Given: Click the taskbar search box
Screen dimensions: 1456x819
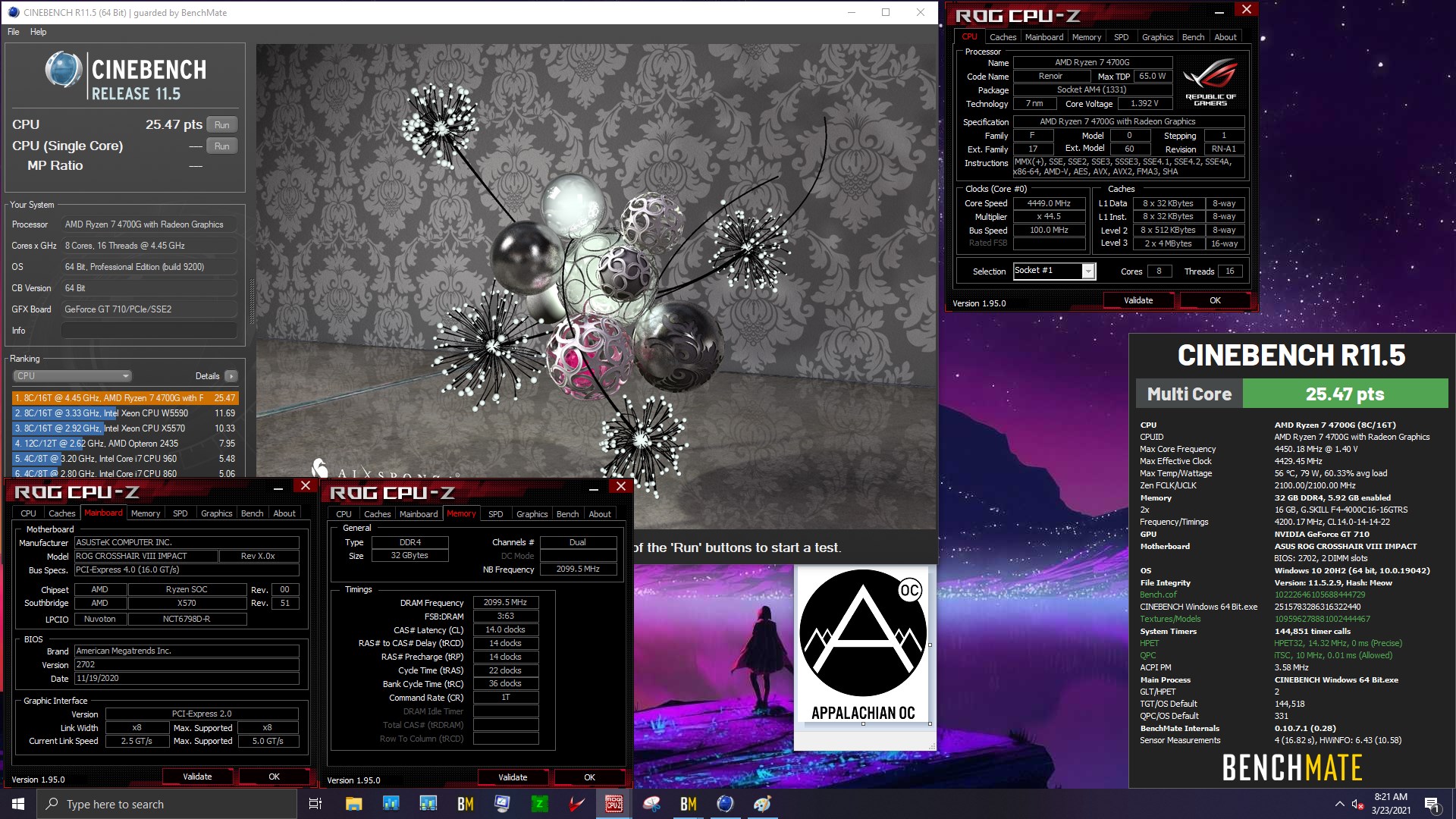Looking at the screenshot, I should coord(167,804).
